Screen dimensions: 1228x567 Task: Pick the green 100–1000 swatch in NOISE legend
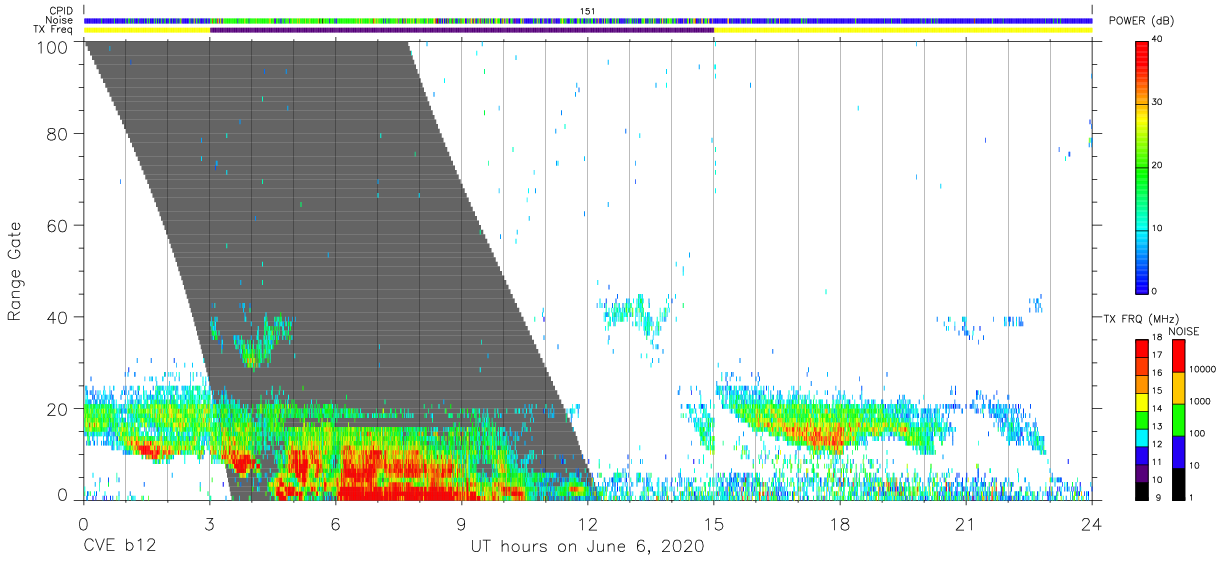pyautogui.click(x=1179, y=419)
